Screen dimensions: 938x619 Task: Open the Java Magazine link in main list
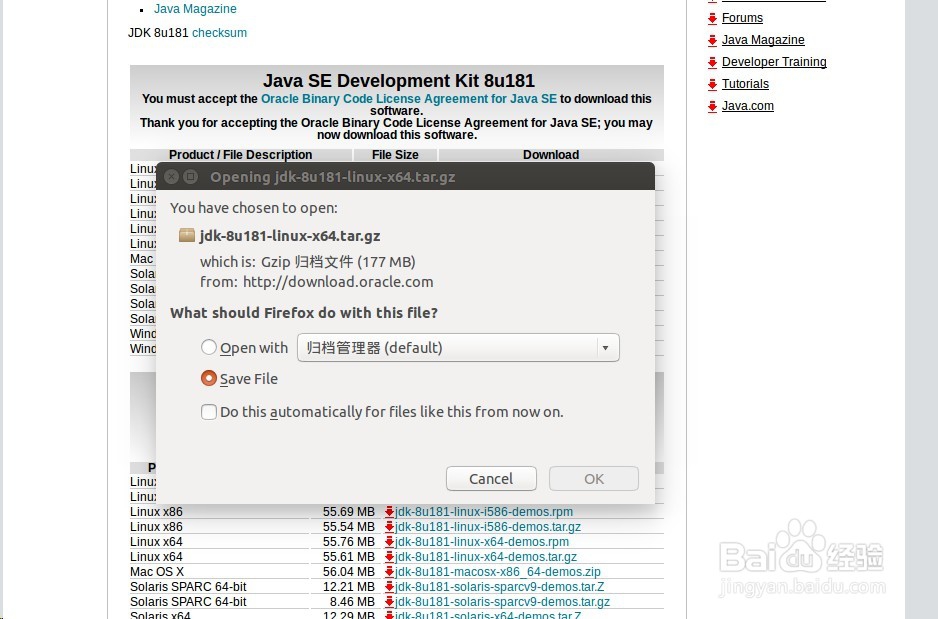click(195, 9)
